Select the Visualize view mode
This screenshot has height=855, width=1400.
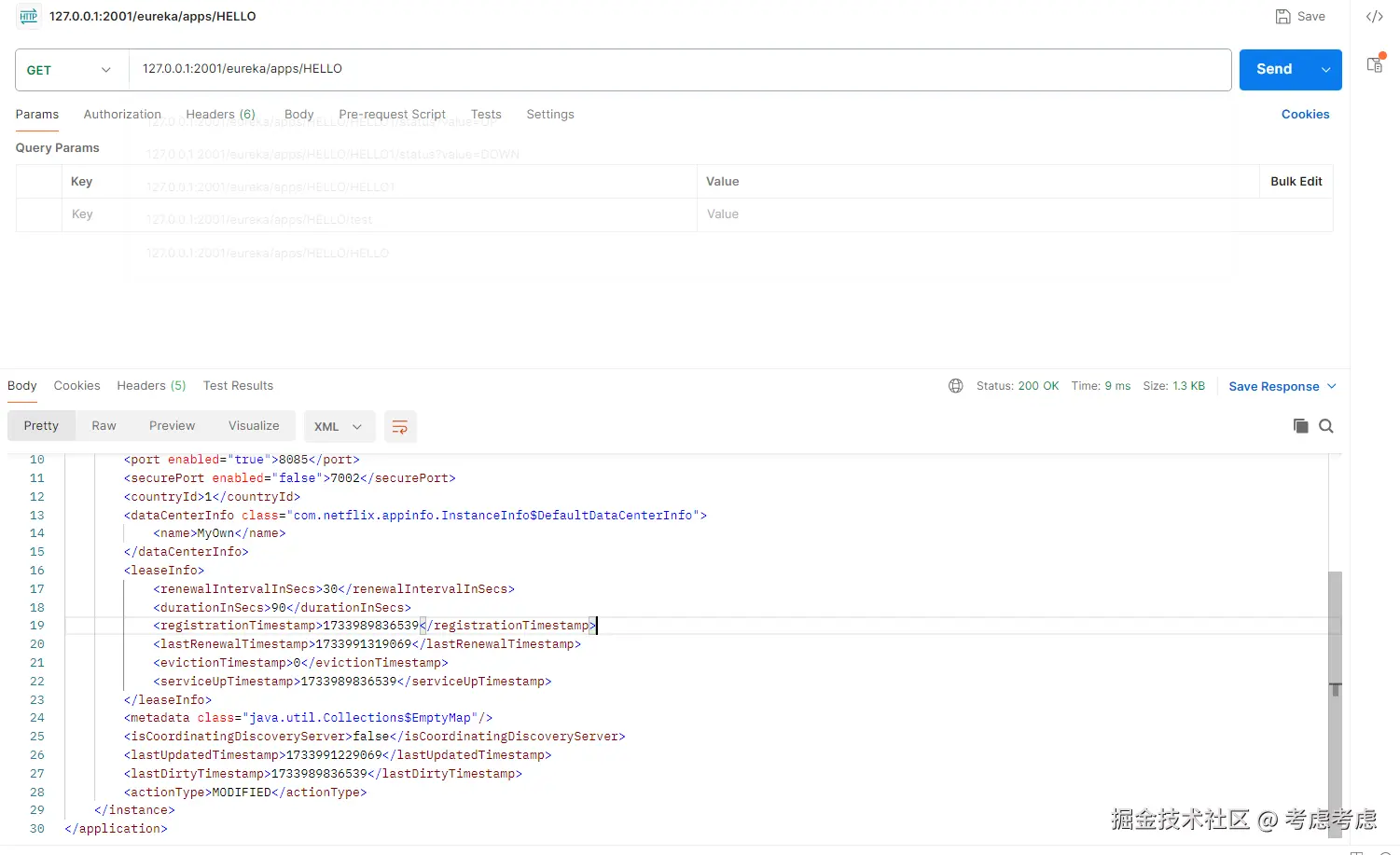(x=254, y=426)
